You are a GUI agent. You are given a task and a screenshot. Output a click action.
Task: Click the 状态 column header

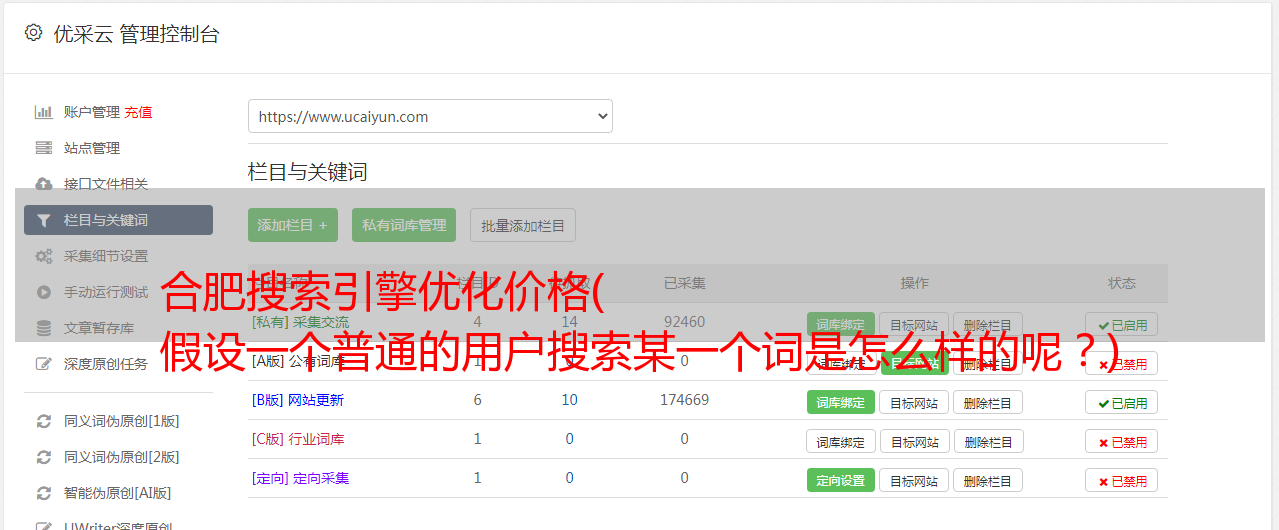1122,283
